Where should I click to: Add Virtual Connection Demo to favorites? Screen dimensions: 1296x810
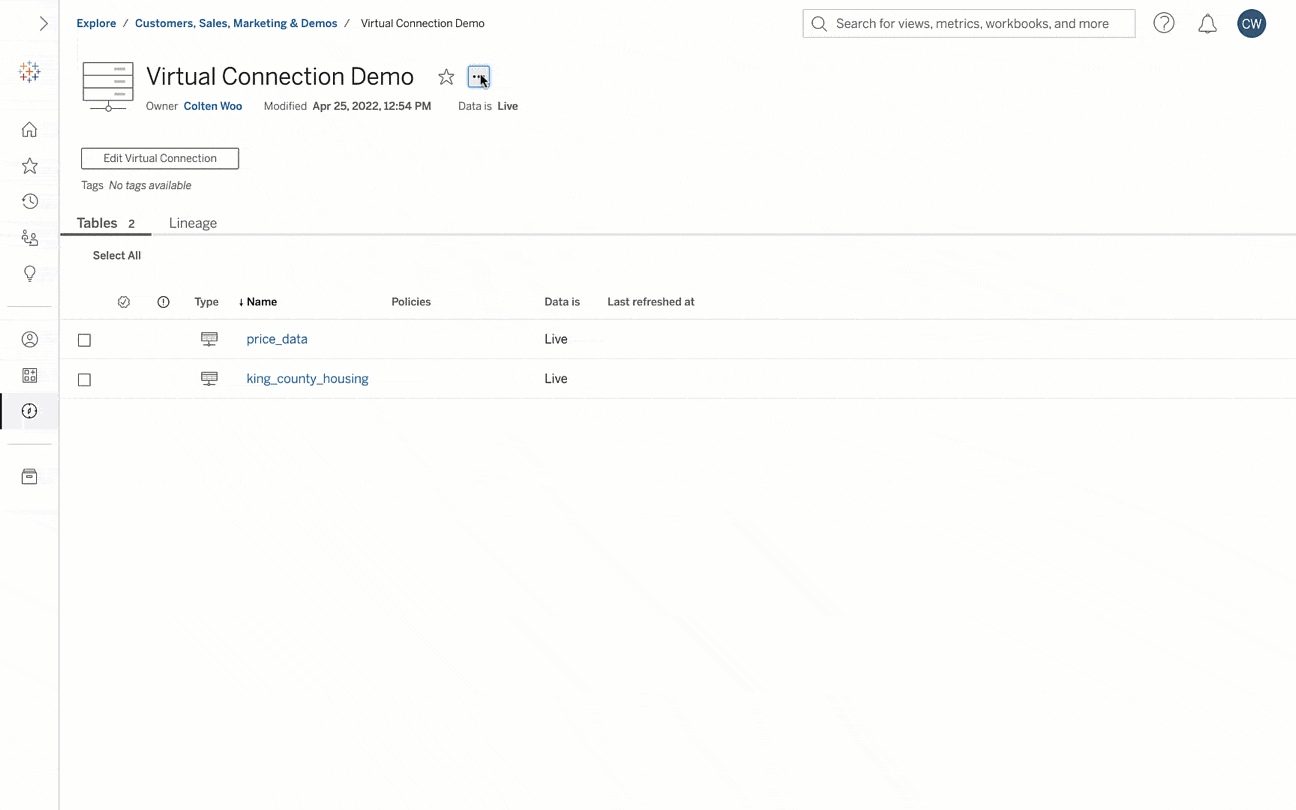pos(446,77)
